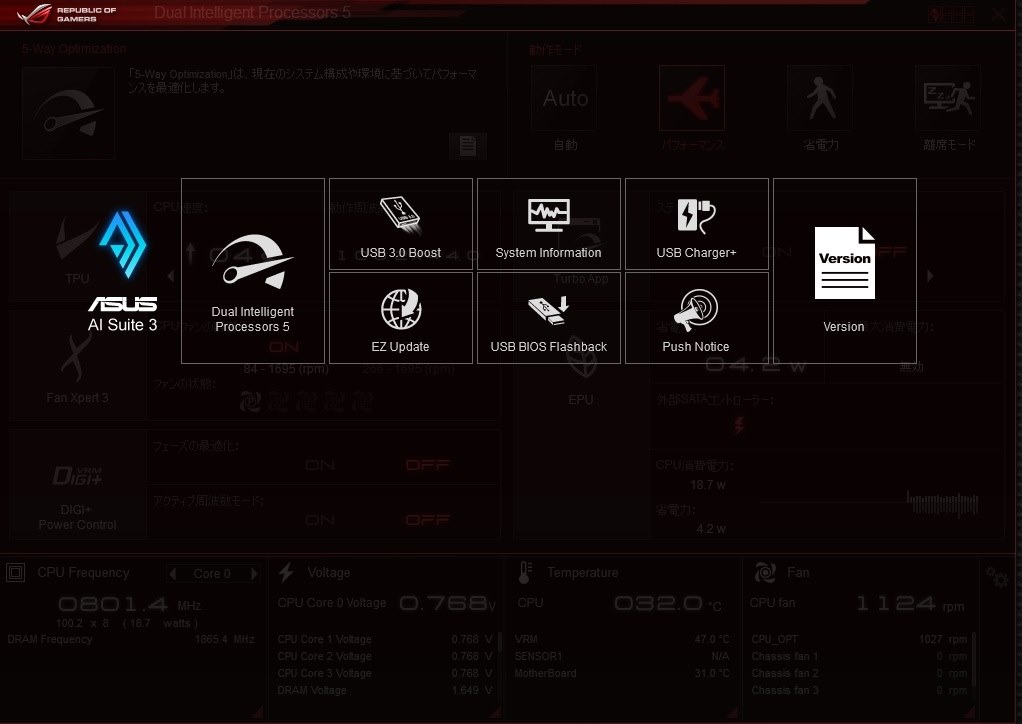Click the 'Chassis fan 3' row
This screenshot has width=1022, height=724.
click(x=859, y=690)
